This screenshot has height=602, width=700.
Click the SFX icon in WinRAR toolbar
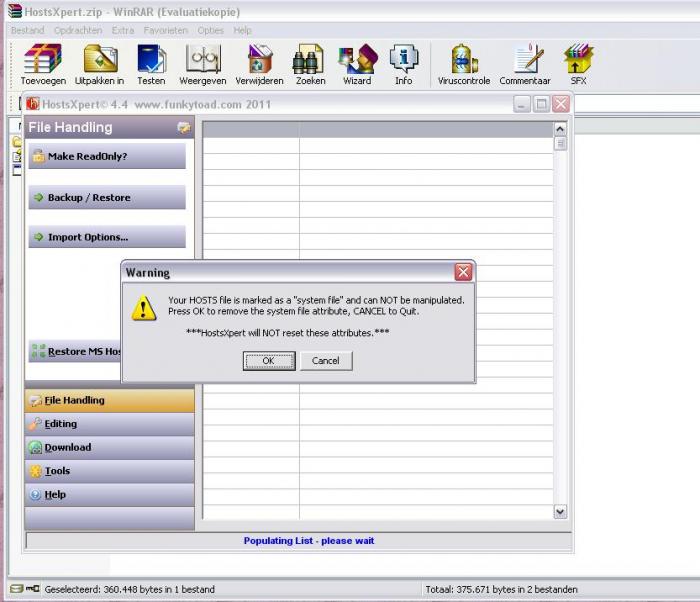[578, 64]
